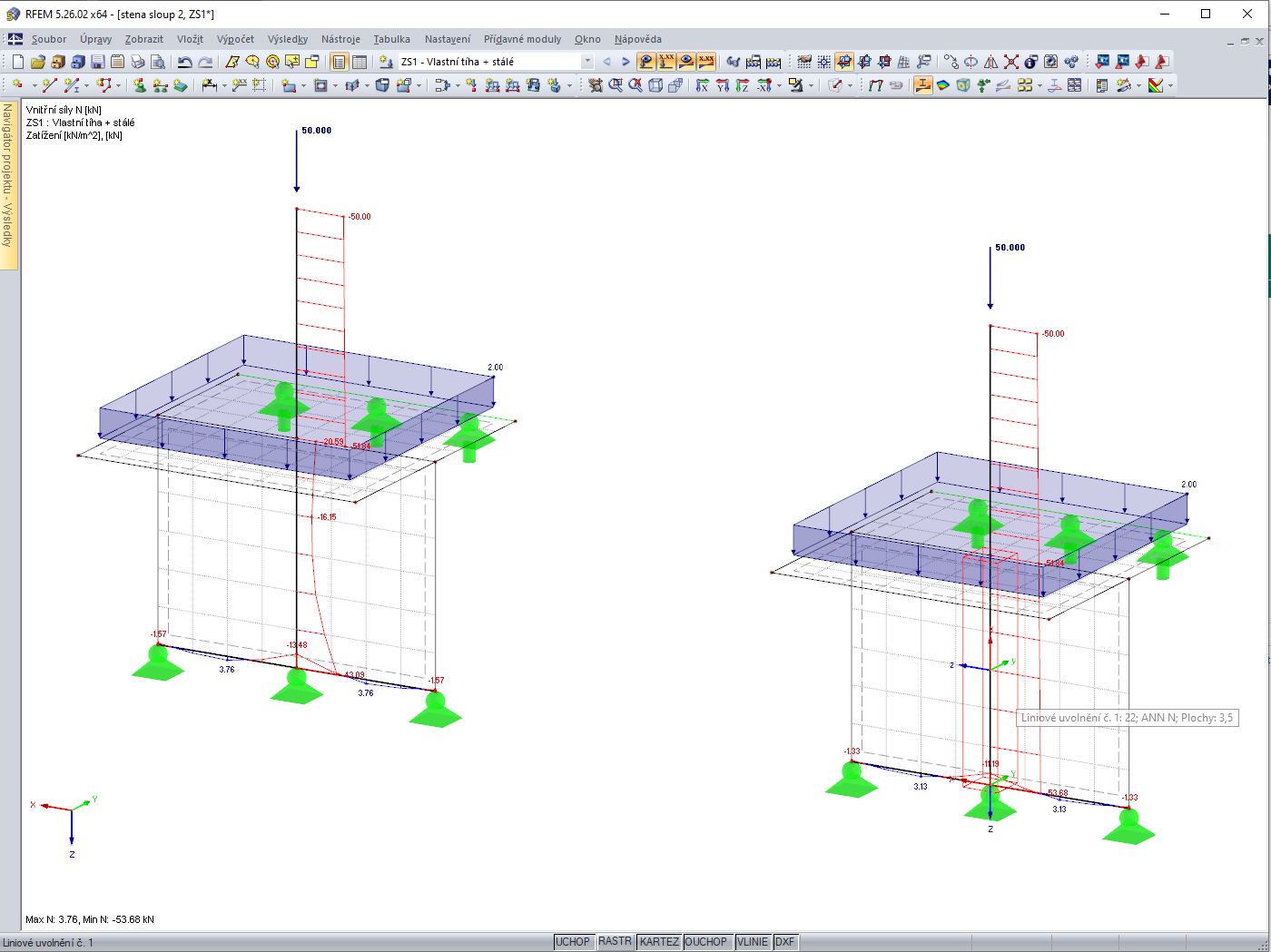
Task: Expand the -X view direction dropdown arrow
Action: (779, 85)
